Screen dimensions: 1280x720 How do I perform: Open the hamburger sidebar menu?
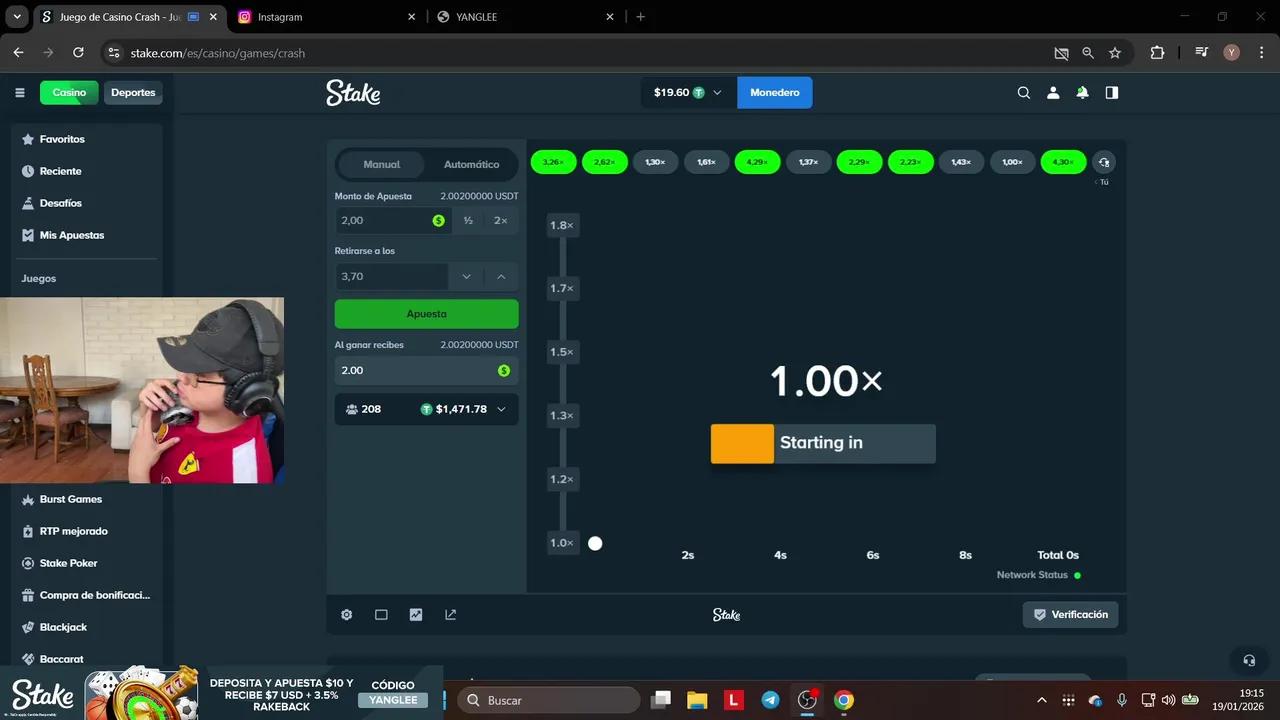20,93
